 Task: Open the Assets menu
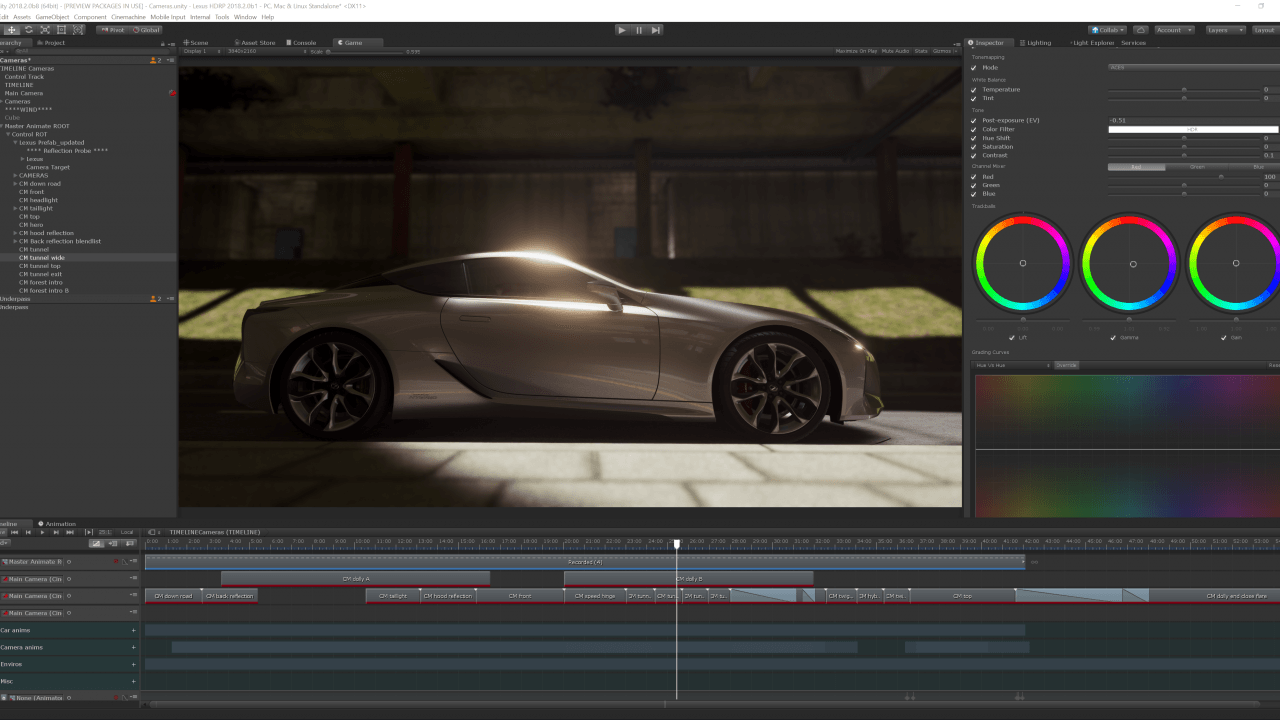pos(21,17)
